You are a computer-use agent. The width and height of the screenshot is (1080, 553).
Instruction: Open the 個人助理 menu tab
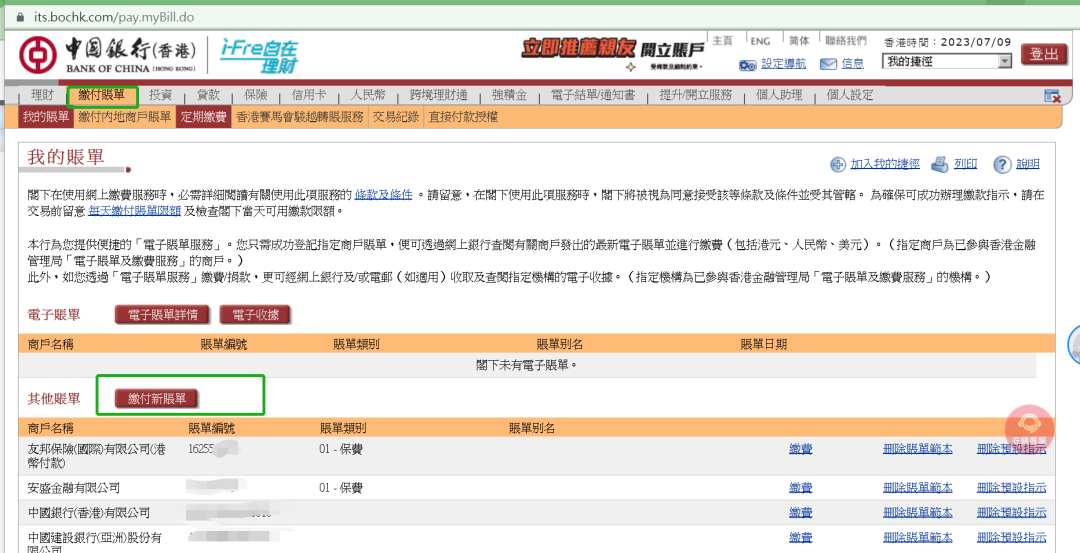pyautogui.click(x=779, y=95)
